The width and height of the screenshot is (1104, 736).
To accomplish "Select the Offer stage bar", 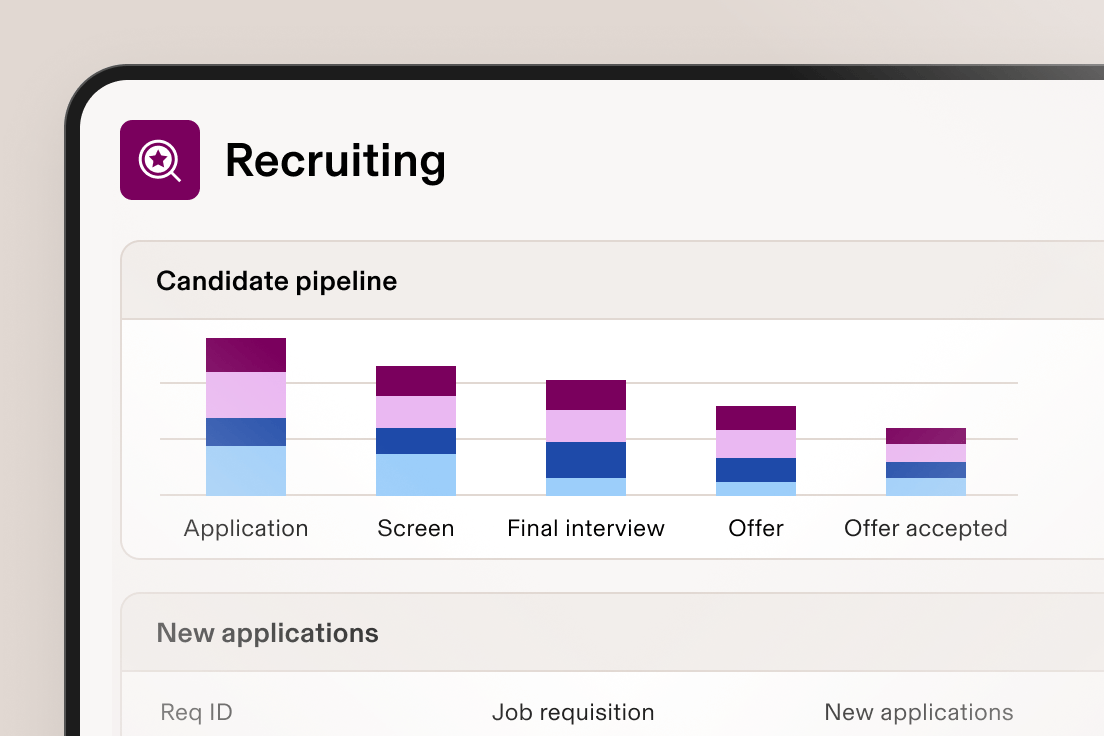I will point(755,450).
